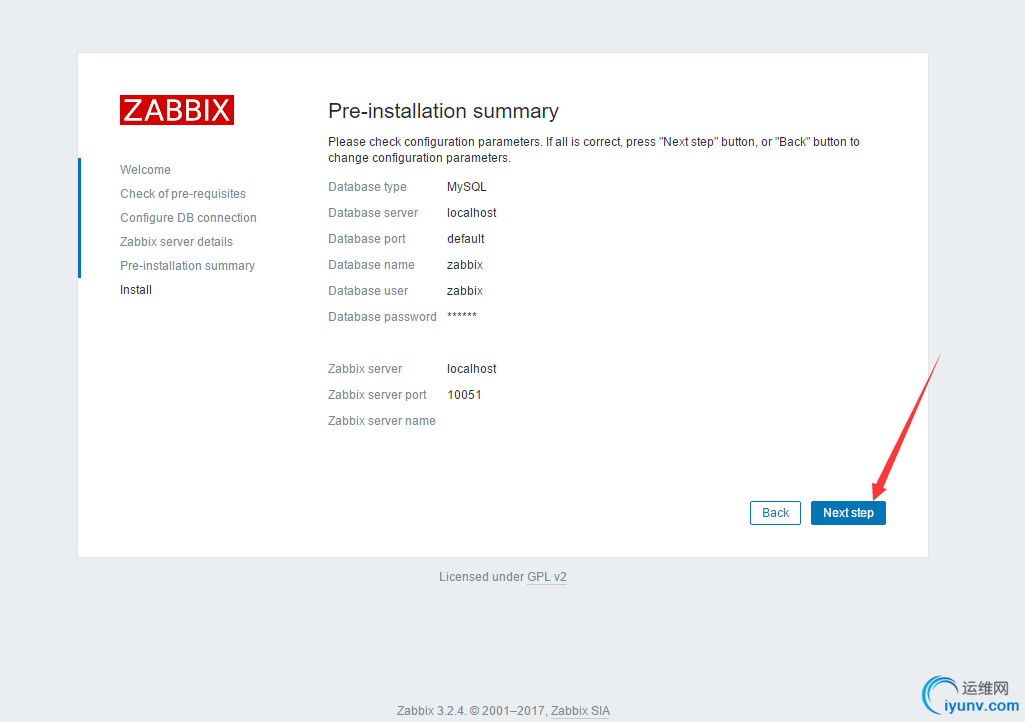Viewport: 1025px width, 722px height.
Task: Select Pre-installation summary step in sidebar
Action: (x=187, y=266)
